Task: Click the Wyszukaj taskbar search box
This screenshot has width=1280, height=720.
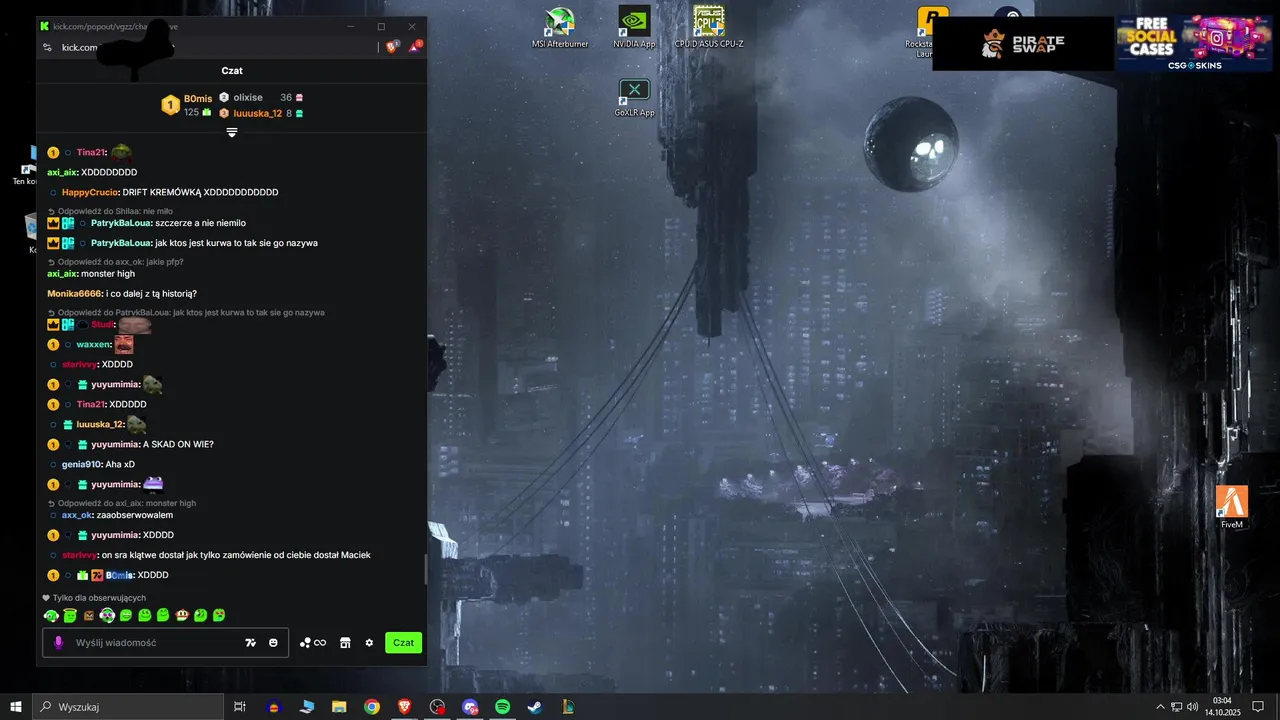Action: 128,707
